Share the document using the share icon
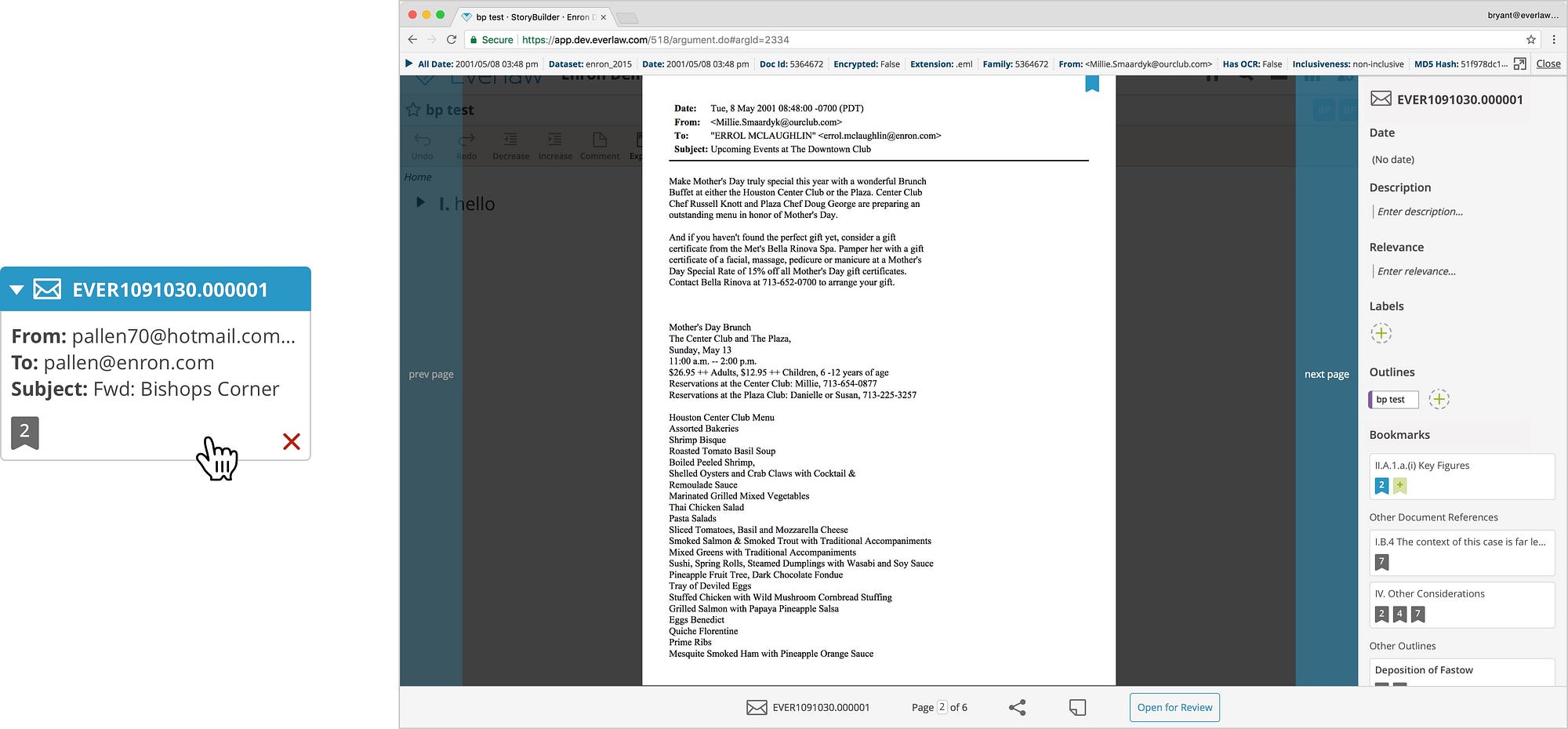 1017,708
